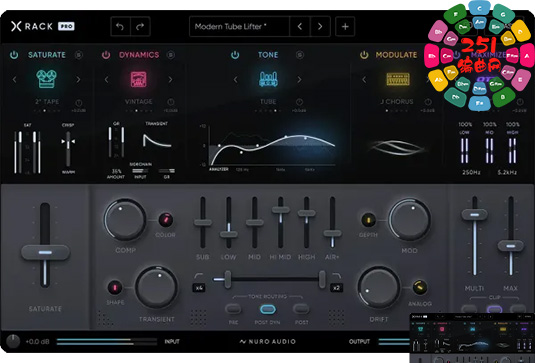Switch to previous dynamics type

point(106,79)
